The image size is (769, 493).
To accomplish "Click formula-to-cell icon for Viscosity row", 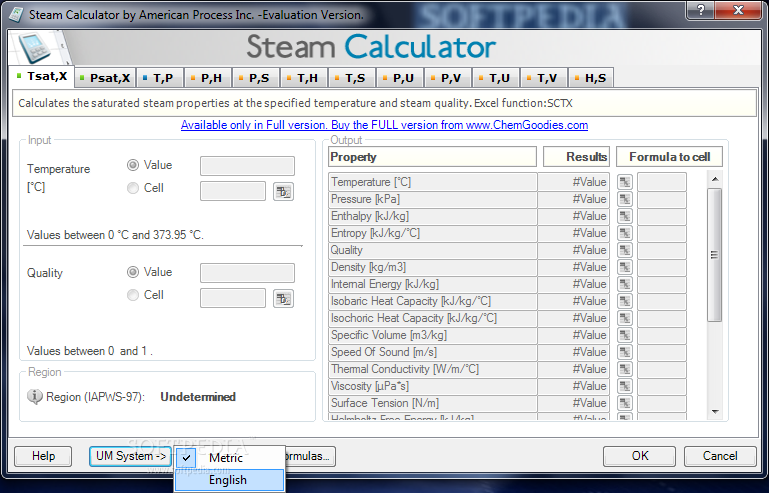I will click(x=625, y=386).
